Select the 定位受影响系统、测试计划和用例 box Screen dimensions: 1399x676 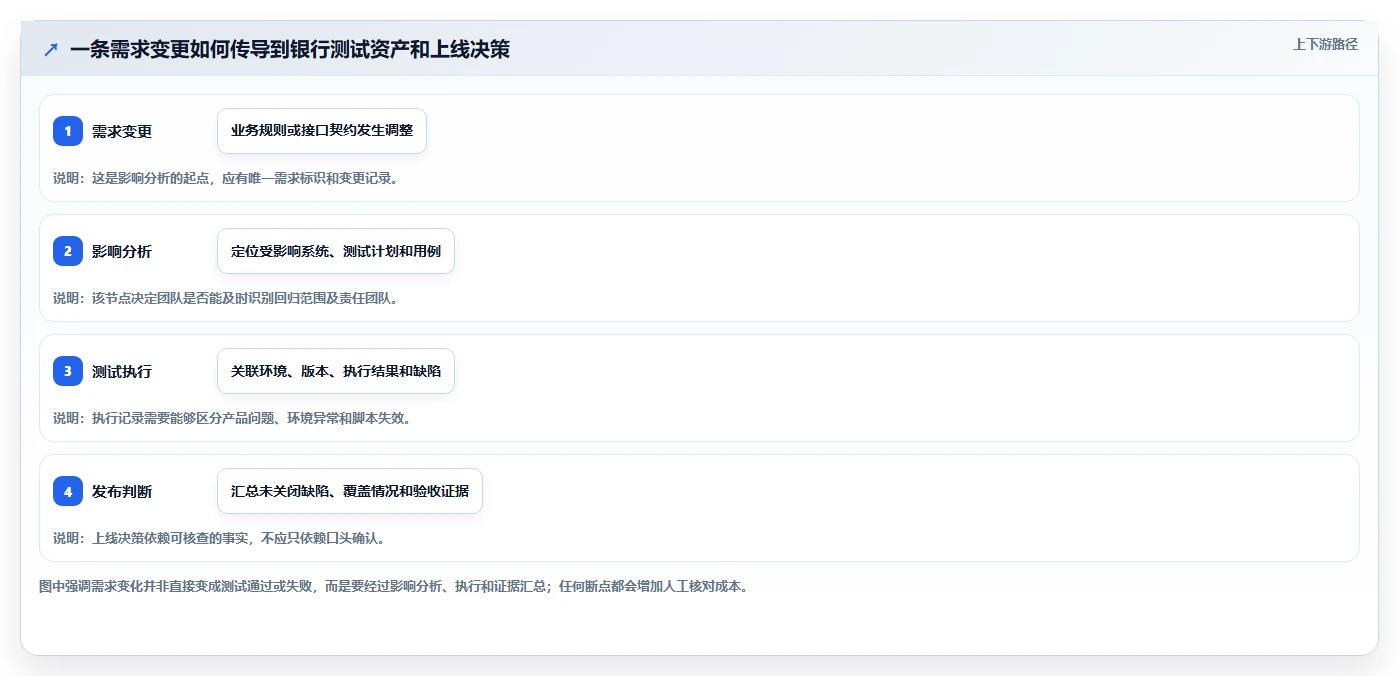click(336, 251)
